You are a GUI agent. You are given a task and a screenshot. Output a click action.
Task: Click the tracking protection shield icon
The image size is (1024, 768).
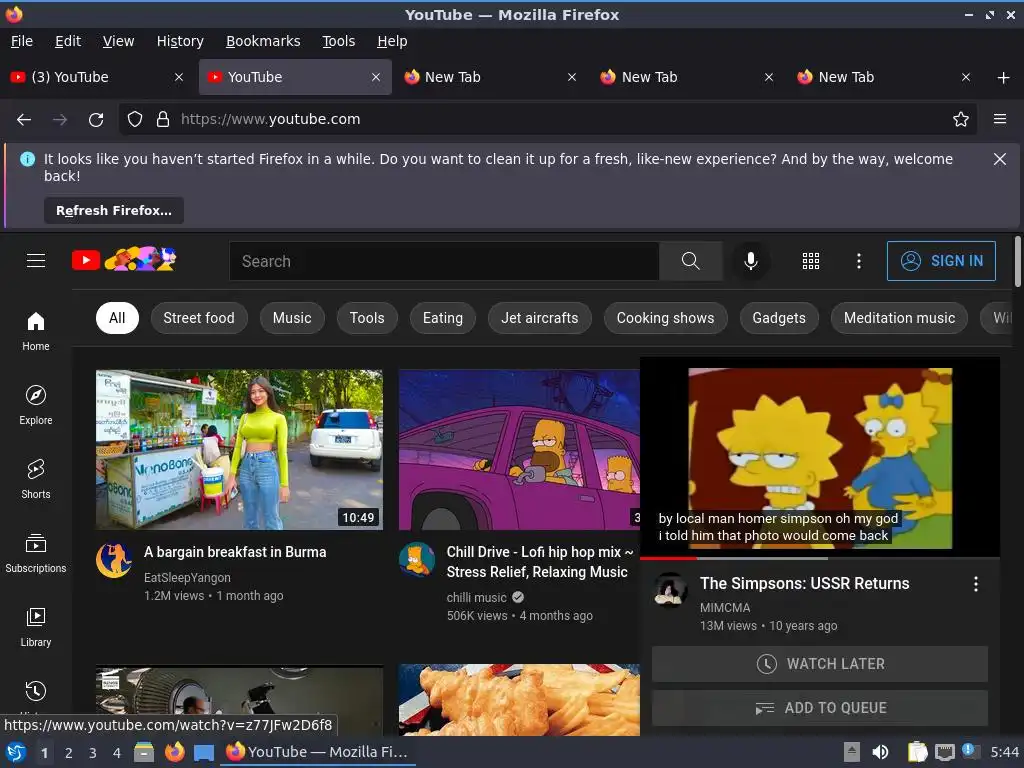135,119
